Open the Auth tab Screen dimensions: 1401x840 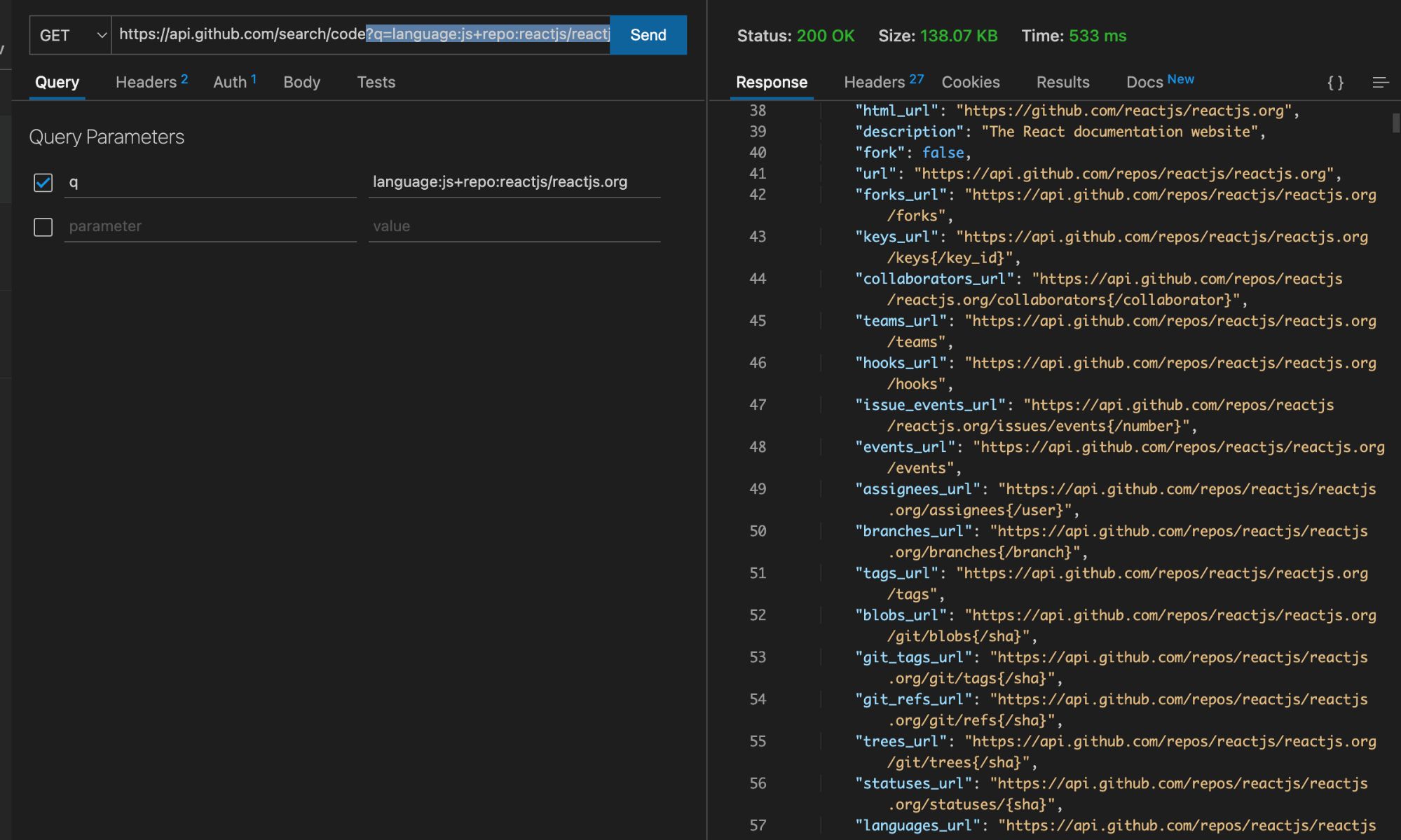(x=229, y=82)
